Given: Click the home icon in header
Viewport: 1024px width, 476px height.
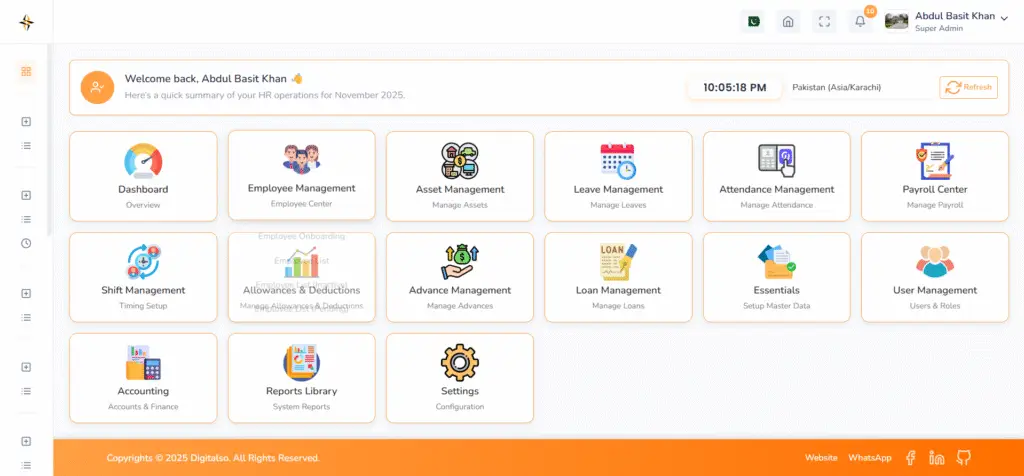Looking at the screenshot, I should coord(788,22).
